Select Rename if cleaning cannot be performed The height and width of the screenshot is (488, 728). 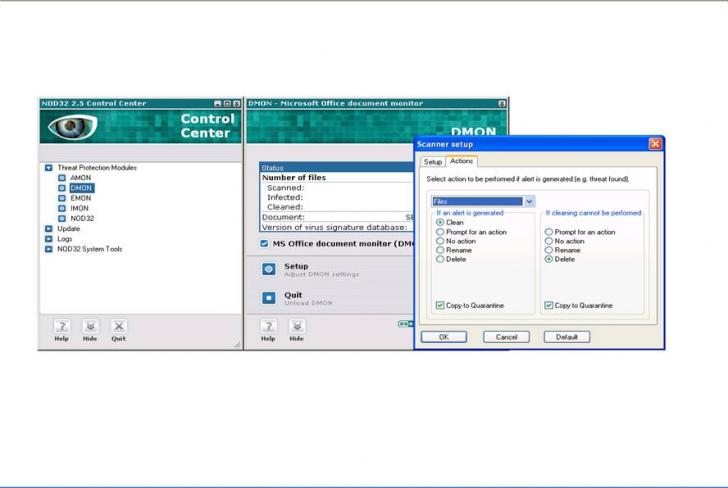coord(548,250)
